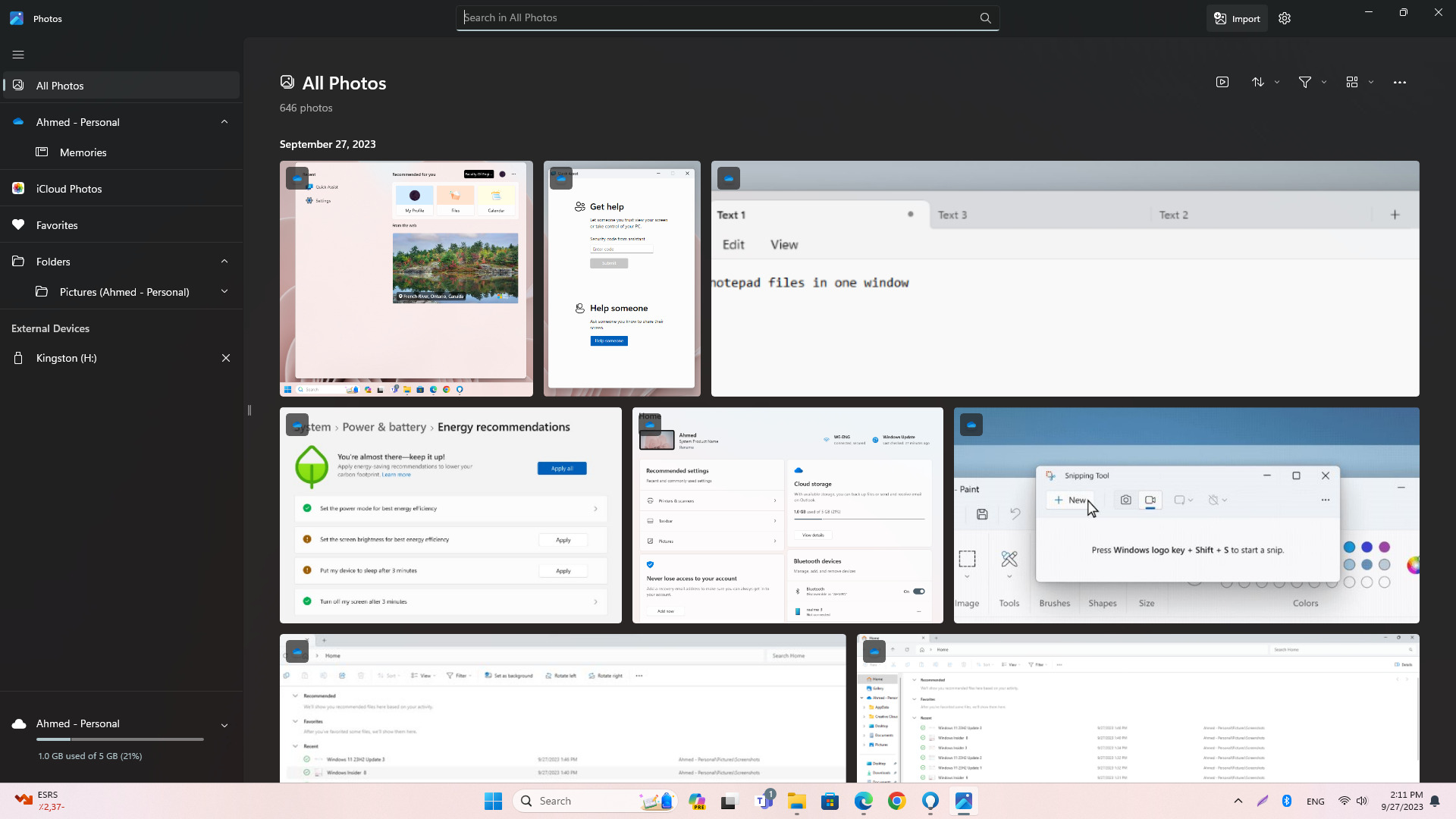Open the Start menu screenshot thumbnail
Image resolution: width=1456 pixels, height=819 pixels.
[x=406, y=278]
